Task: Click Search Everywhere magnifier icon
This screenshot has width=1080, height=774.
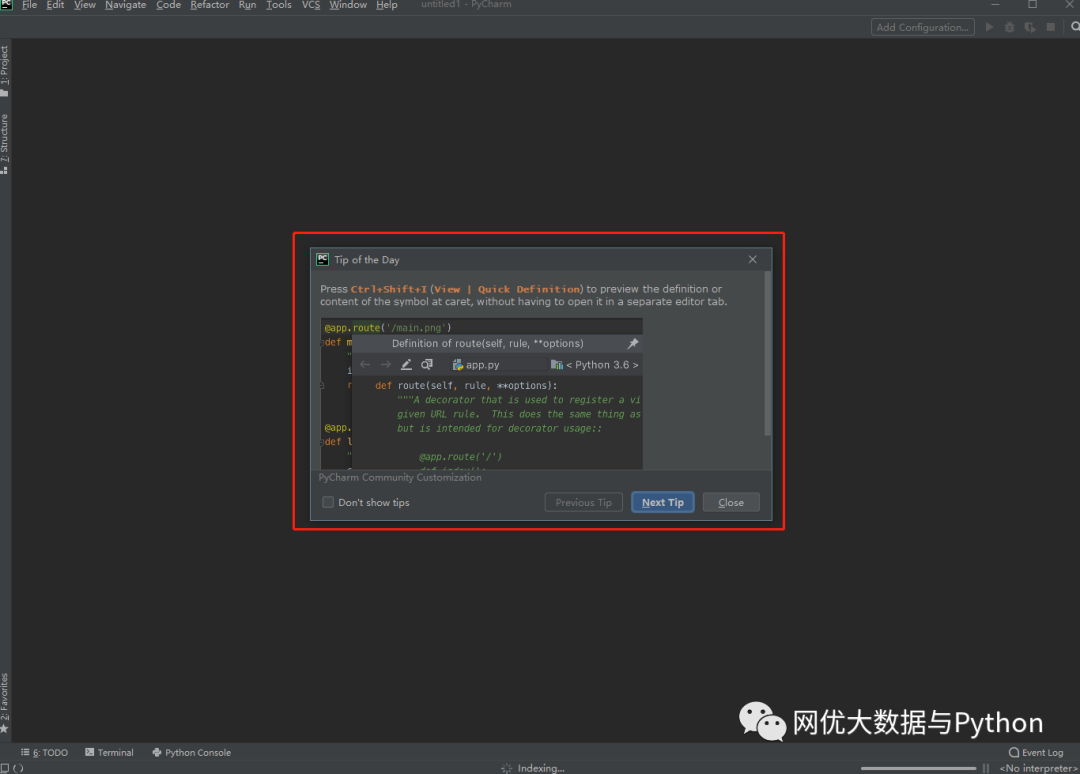Action: point(1075,27)
